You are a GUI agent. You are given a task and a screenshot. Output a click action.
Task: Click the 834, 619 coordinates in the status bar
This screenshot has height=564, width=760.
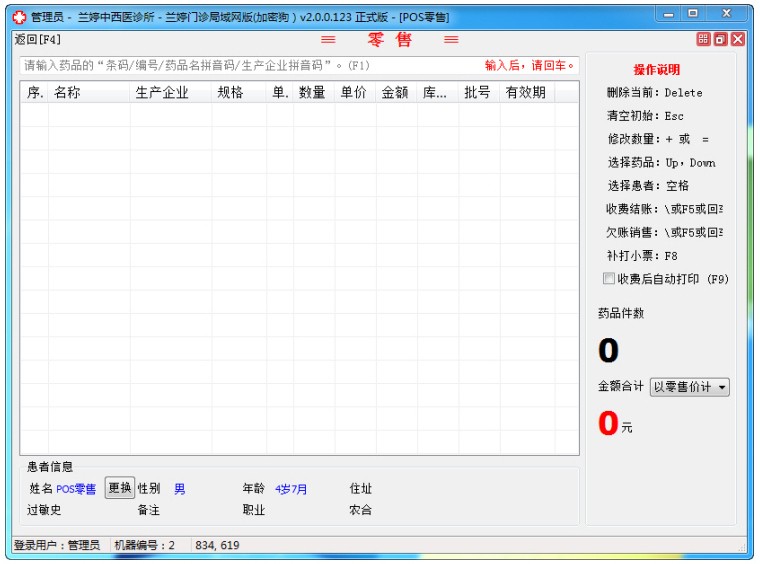tap(217, 545)
